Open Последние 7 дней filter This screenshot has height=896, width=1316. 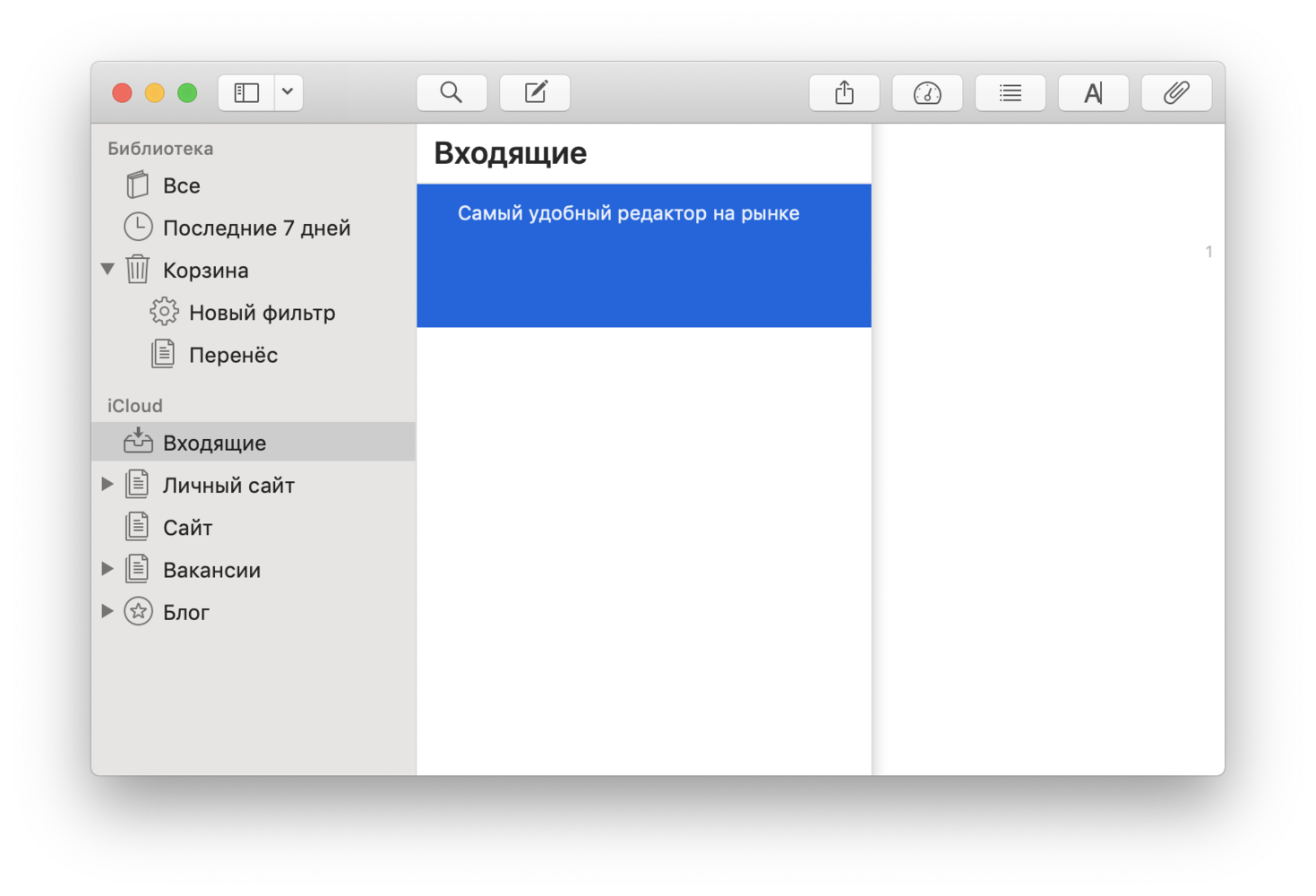coord(256,228)
